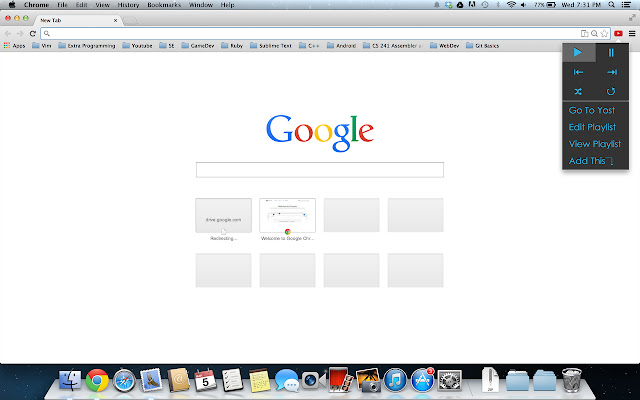
Task: Open Notification Center list icon
Action: [626, 5]
